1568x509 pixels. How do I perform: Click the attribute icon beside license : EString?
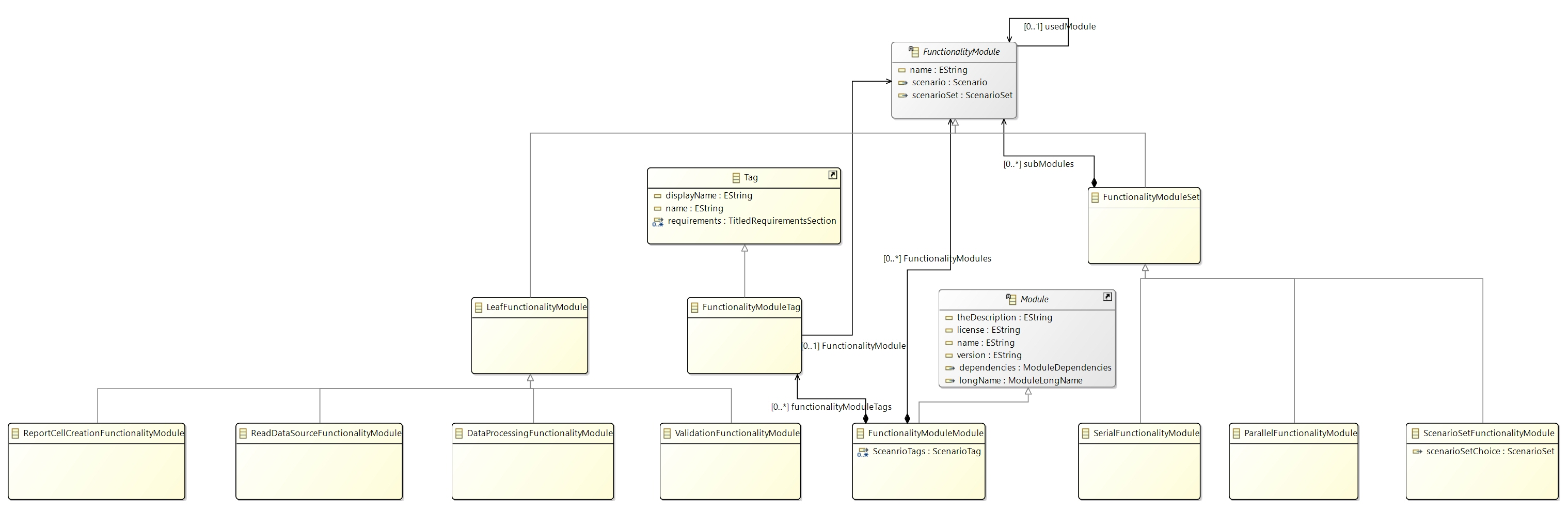[x=949, y=330]
